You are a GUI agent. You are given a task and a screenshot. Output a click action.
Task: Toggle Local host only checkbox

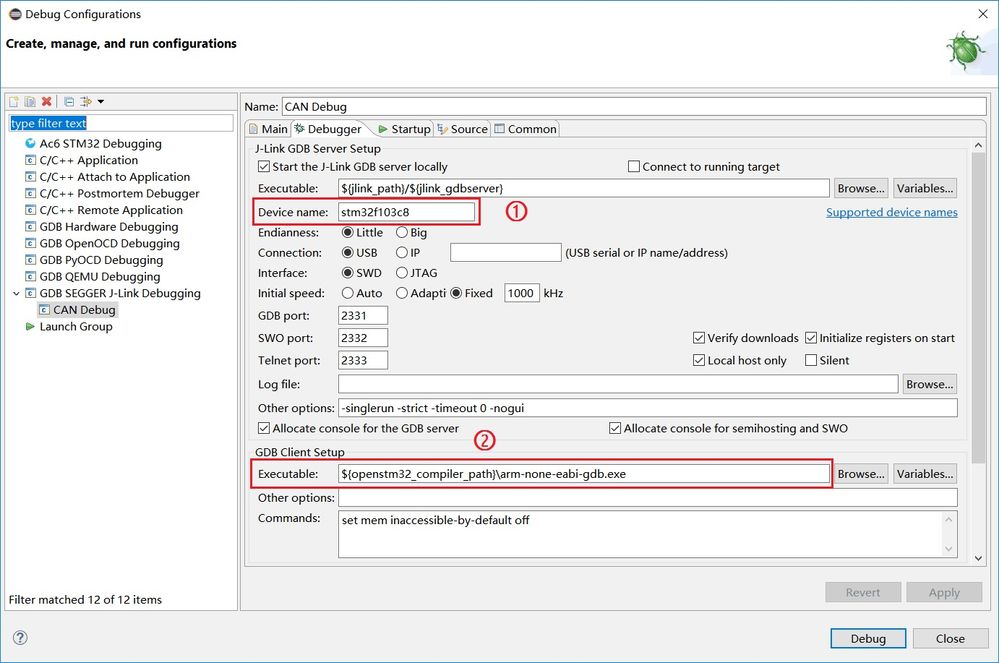(x=699, y=360)
